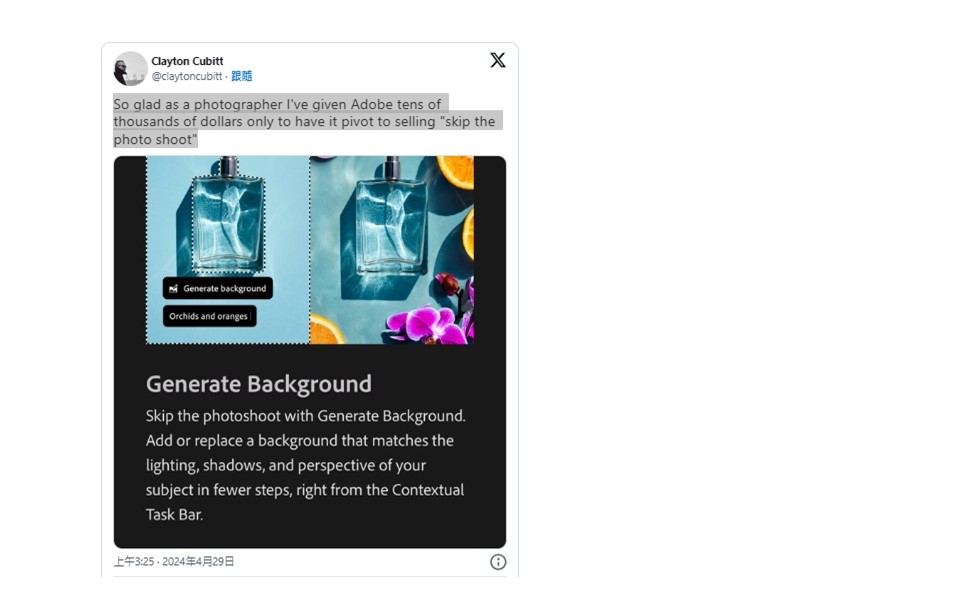Click the 'Orchids and oranges' prompt field
The image size is (953, 605).
210,316
